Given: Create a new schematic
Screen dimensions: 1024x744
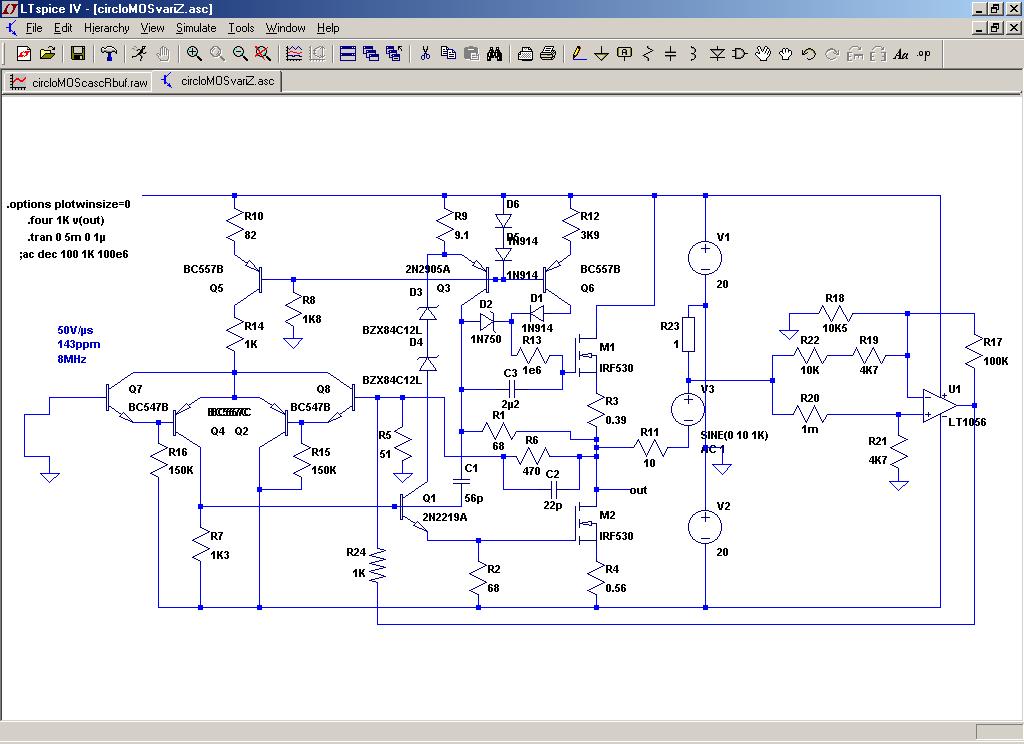Looking at the screenshot, I should point(24,54).
